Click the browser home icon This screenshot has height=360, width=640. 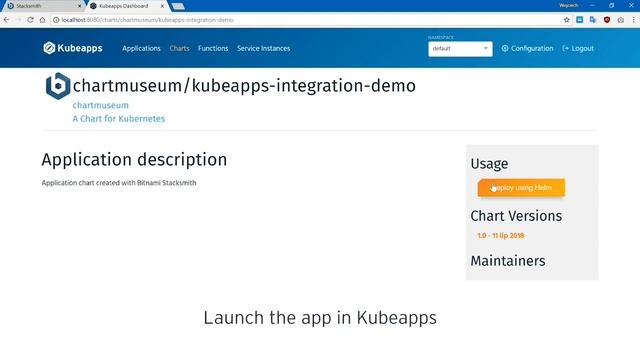coord(42,20)
